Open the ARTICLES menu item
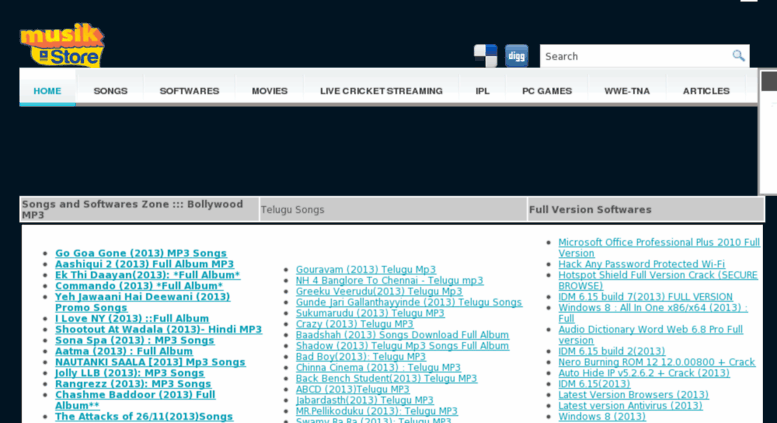This screenshot has width=777, height=423. (x=706, y=91)
